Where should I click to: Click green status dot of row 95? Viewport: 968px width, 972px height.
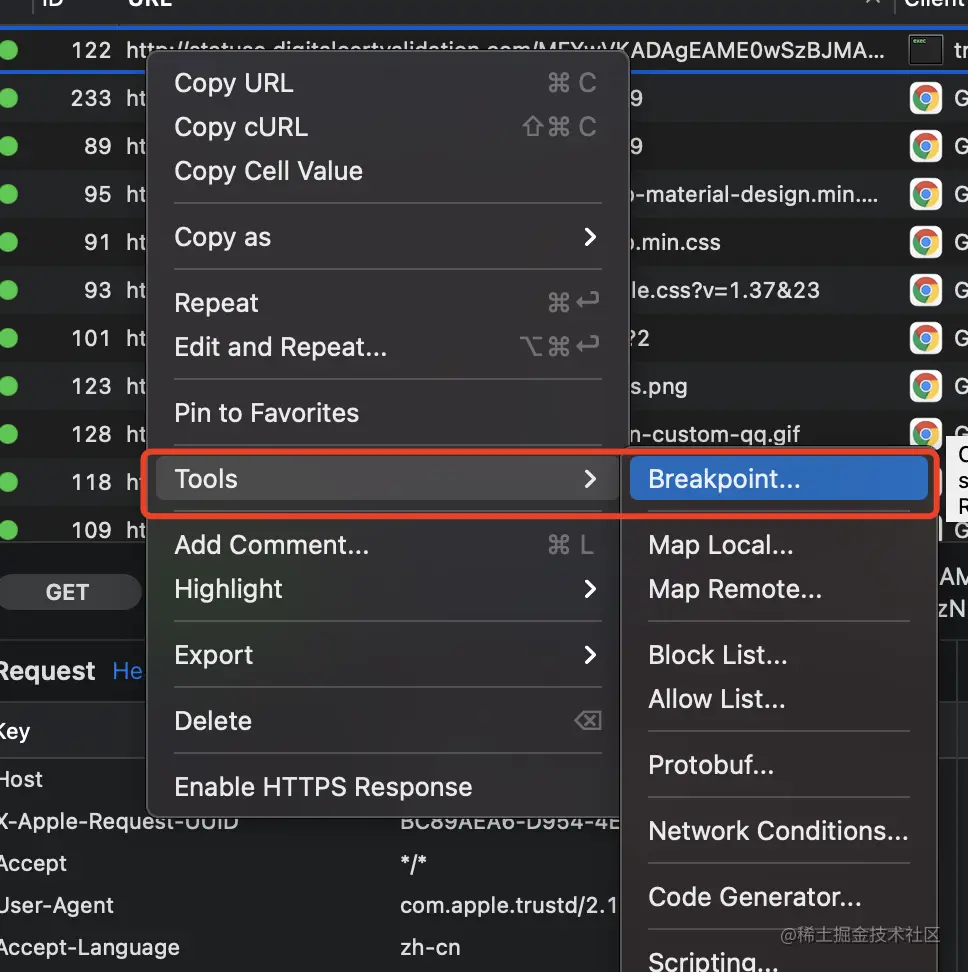point(8,194)
